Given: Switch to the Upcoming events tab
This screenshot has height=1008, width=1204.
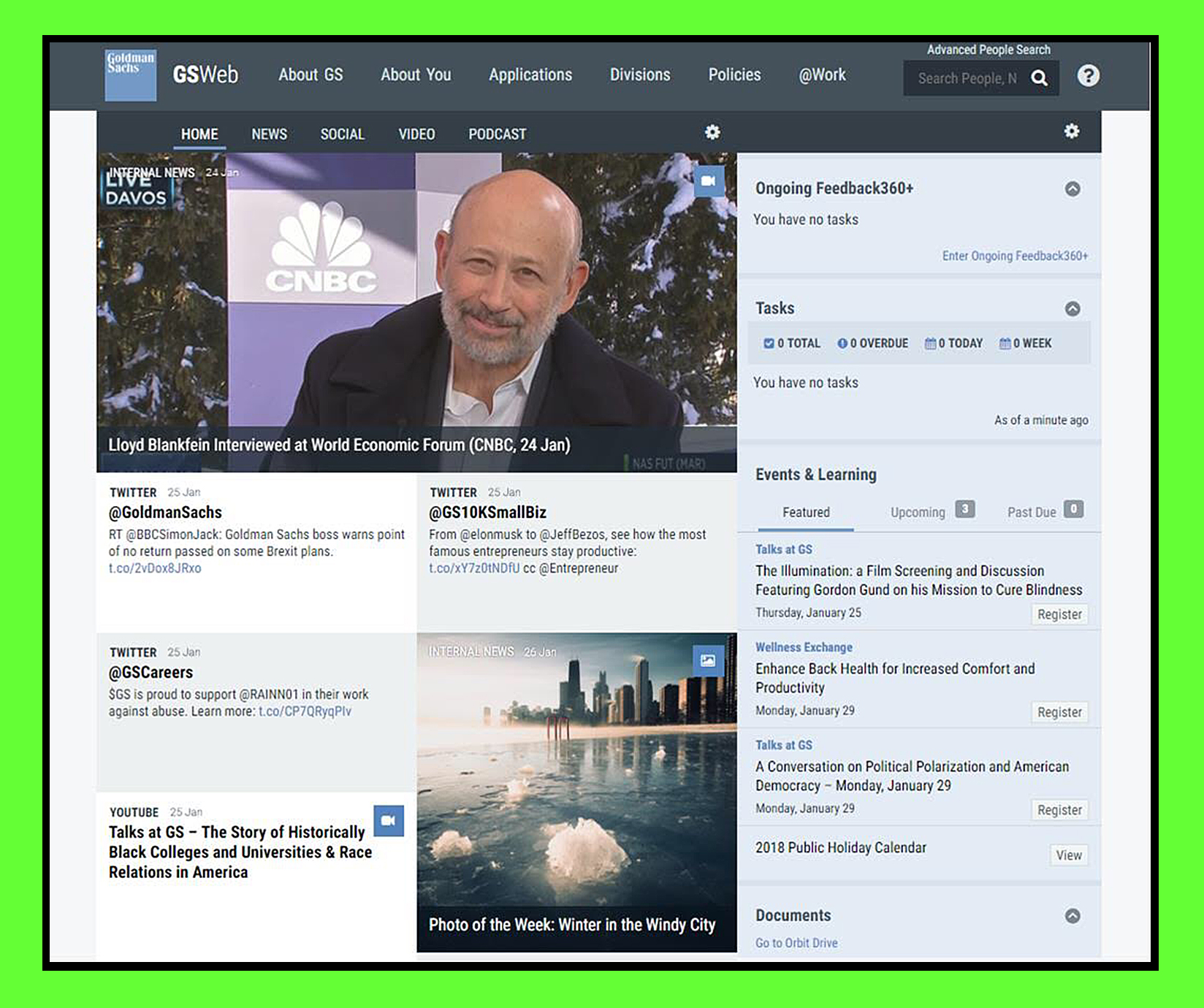Looking at the screenshot, I should [x=932, y=511].
